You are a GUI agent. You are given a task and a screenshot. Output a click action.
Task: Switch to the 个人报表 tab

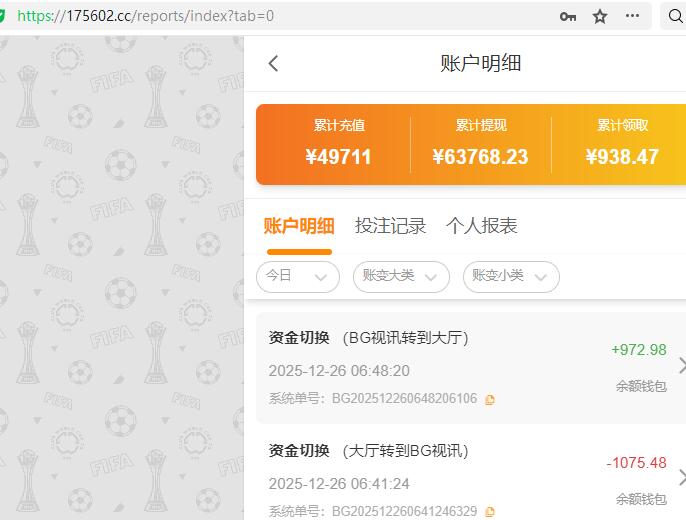tap(482, 226)
